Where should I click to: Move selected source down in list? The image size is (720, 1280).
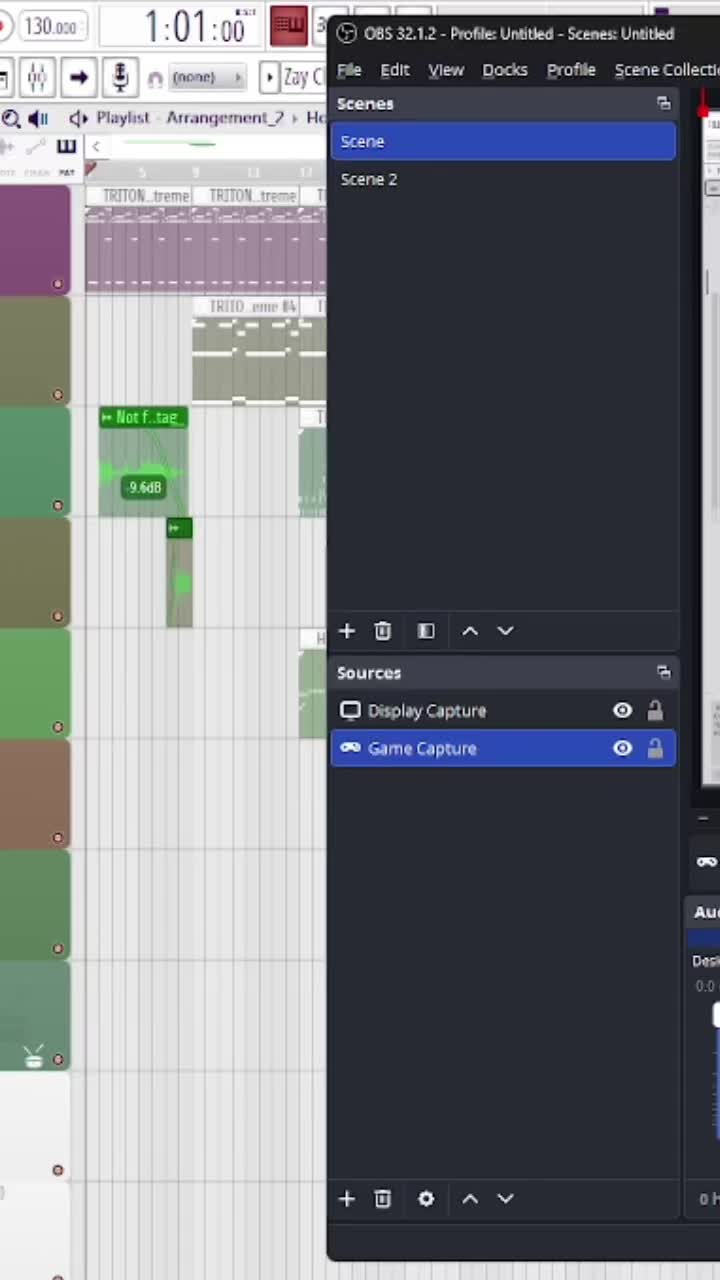click(x=505, y=1199)
